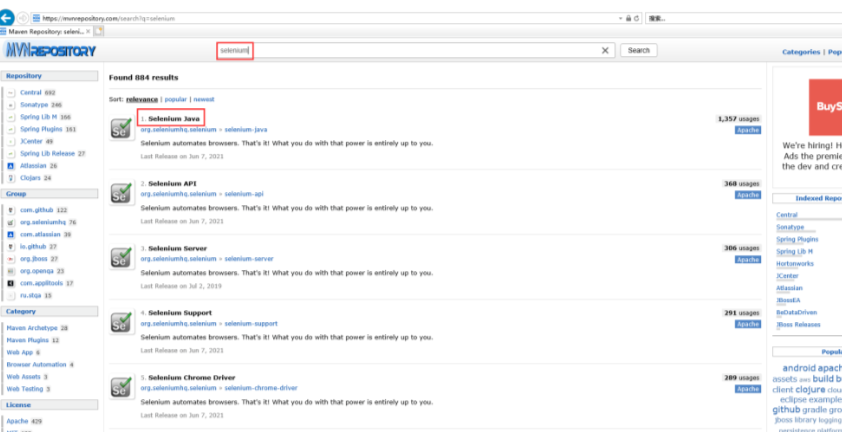The width and height of the screenshot is (842, 432).
Task: Click Apache license badge for Selenium Server
Action: pyautogui.click(x=747, y=260)
